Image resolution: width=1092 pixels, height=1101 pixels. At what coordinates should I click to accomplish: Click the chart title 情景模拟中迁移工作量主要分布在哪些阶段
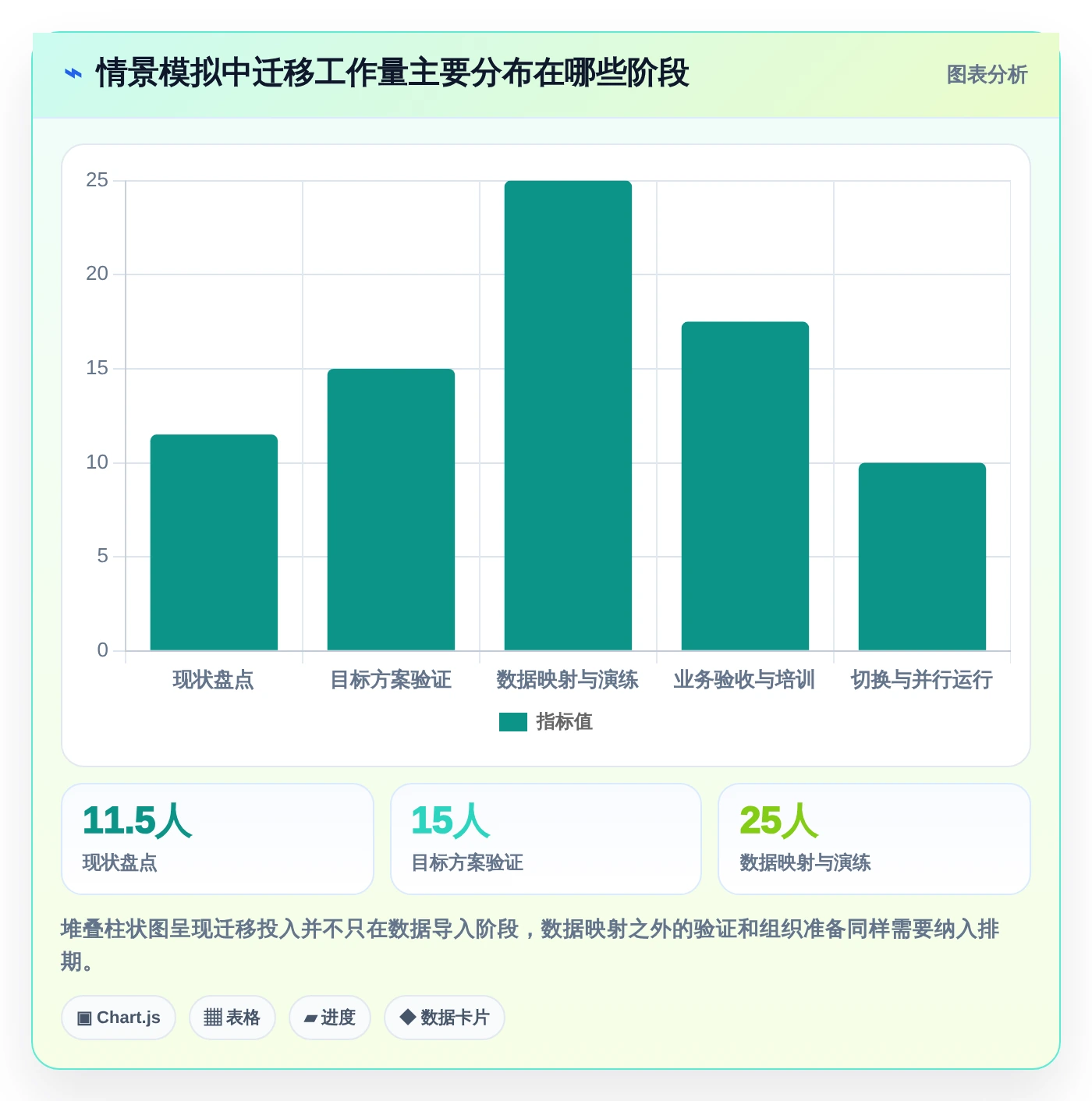392,73
